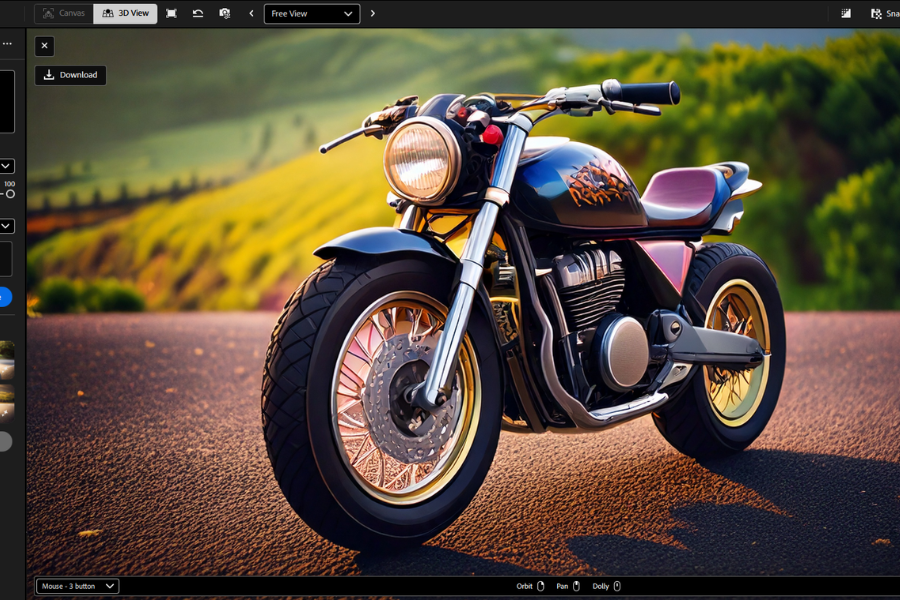
Task: Click the reset camera undo arrow icon
Action: tap(198, 13)
